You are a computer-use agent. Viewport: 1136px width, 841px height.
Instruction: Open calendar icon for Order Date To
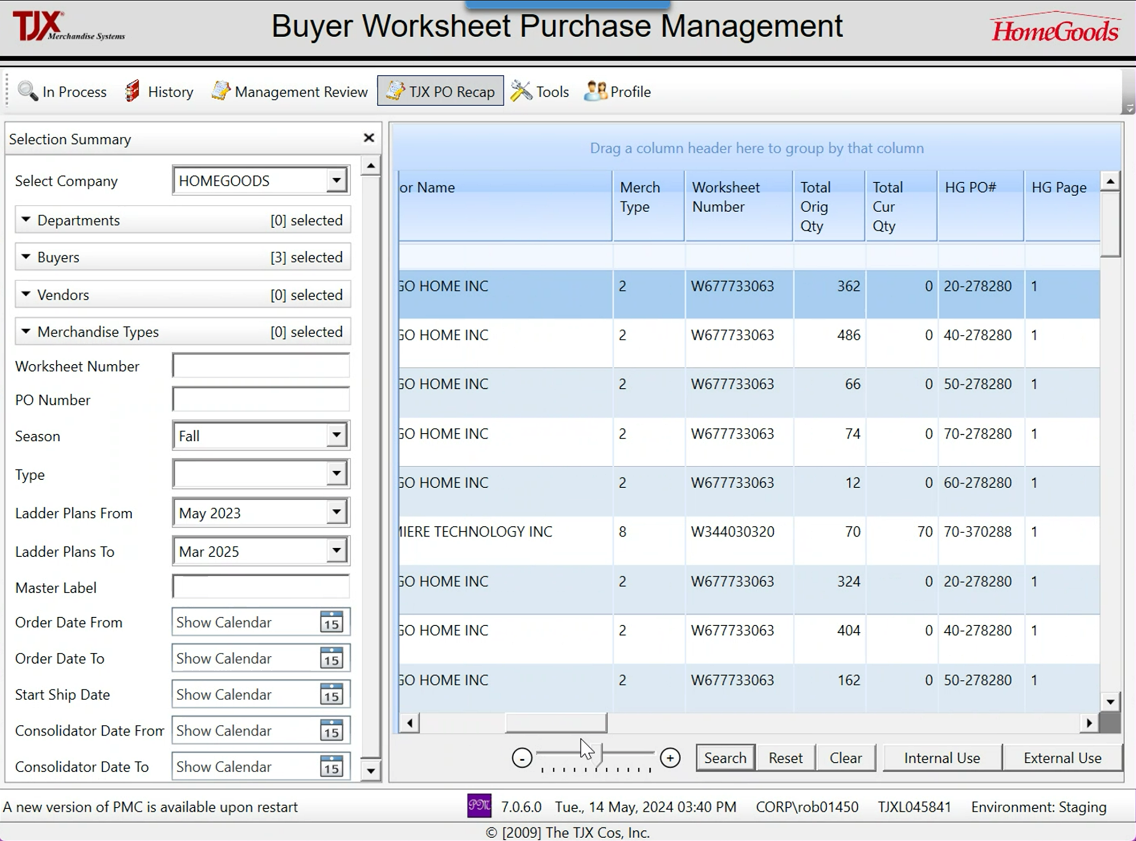[x=332, y=658]
